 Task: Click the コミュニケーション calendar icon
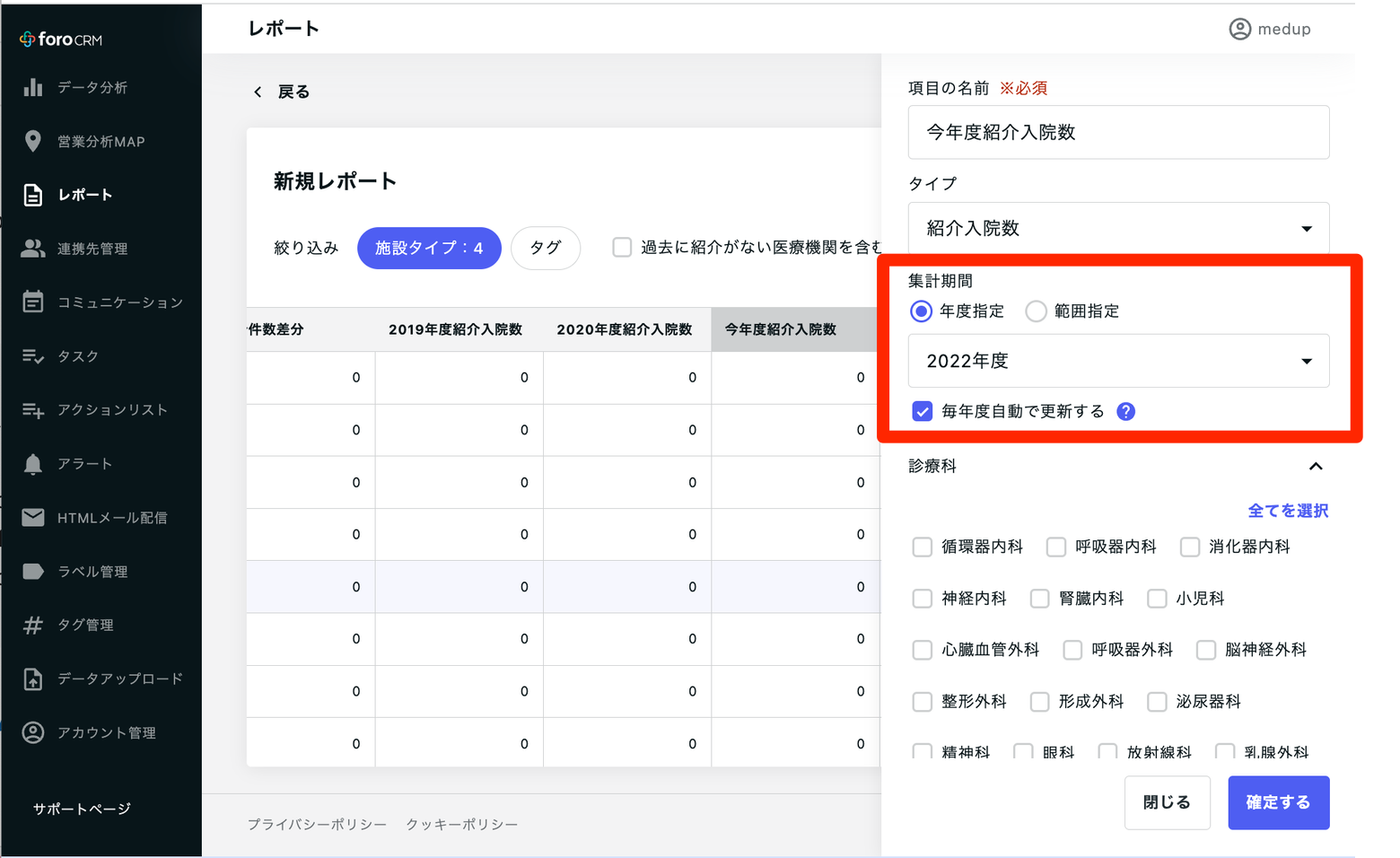click(33, 302)
